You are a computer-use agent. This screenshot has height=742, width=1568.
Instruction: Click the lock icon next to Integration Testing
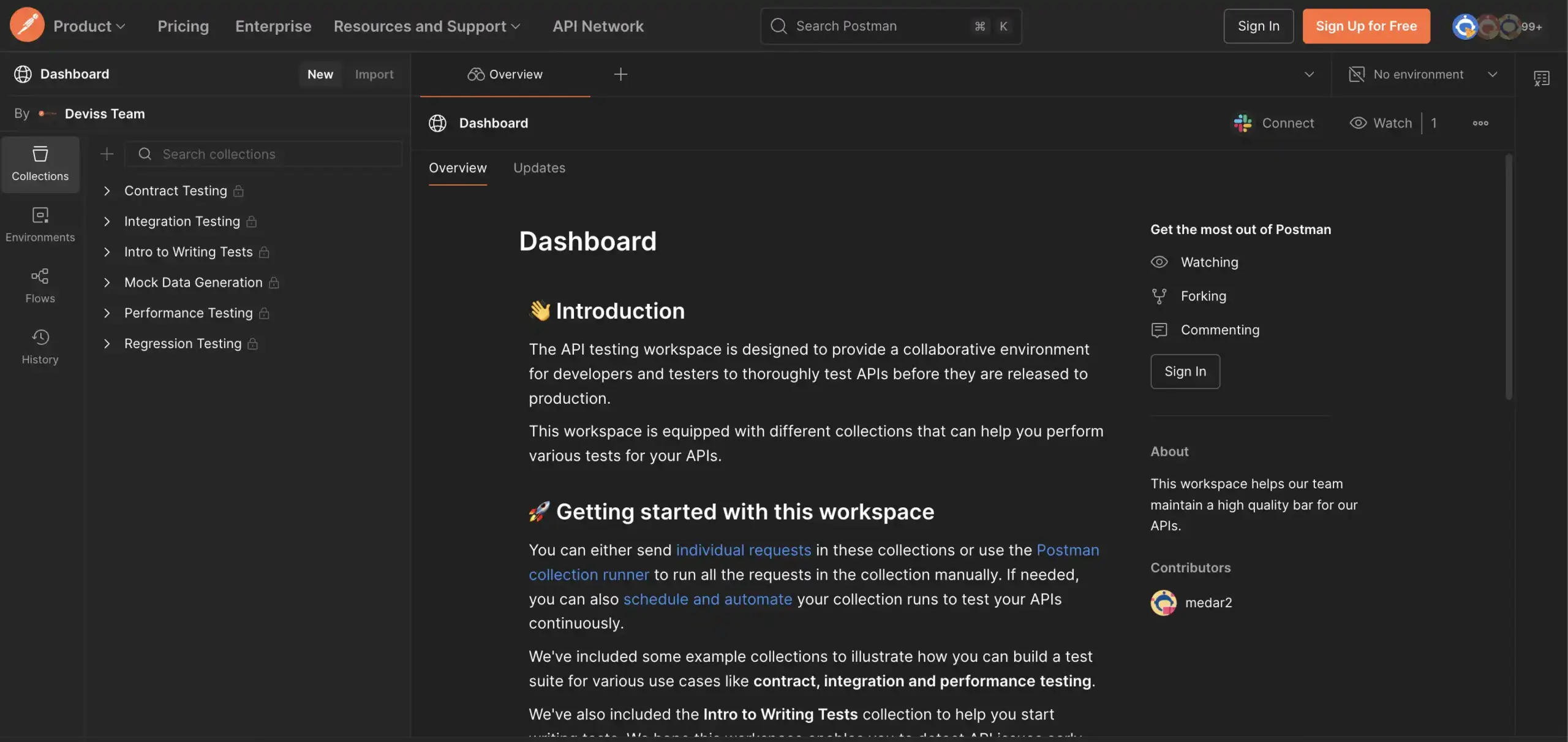click(252, 222)
